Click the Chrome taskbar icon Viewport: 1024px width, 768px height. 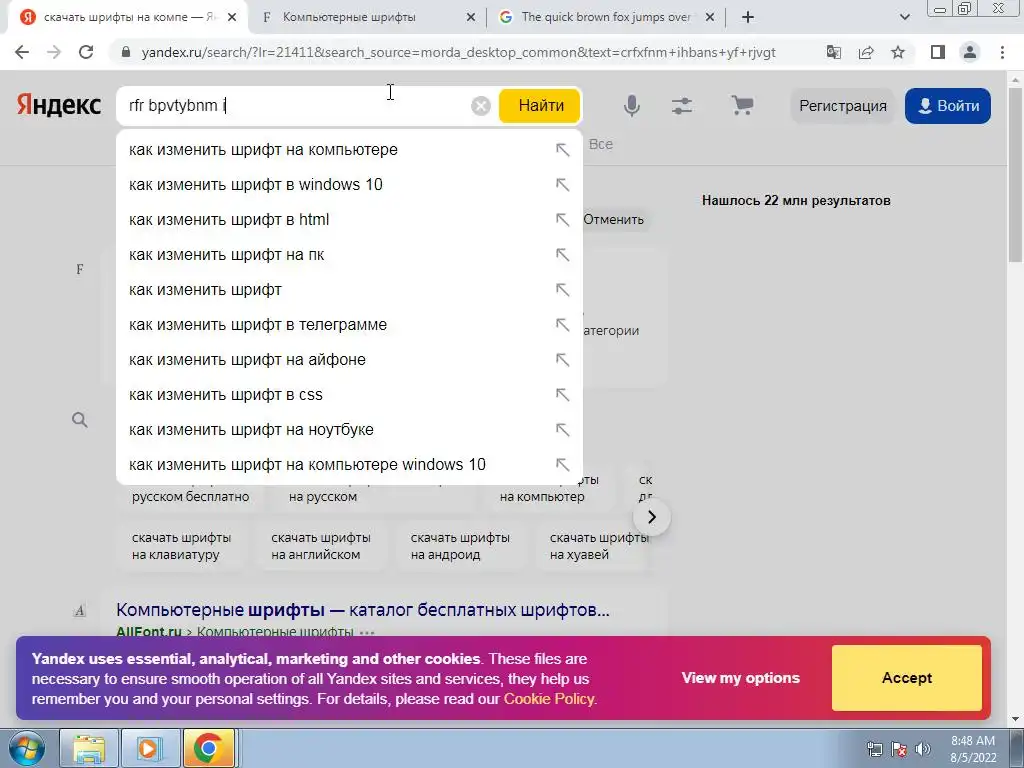coord(209,748)
